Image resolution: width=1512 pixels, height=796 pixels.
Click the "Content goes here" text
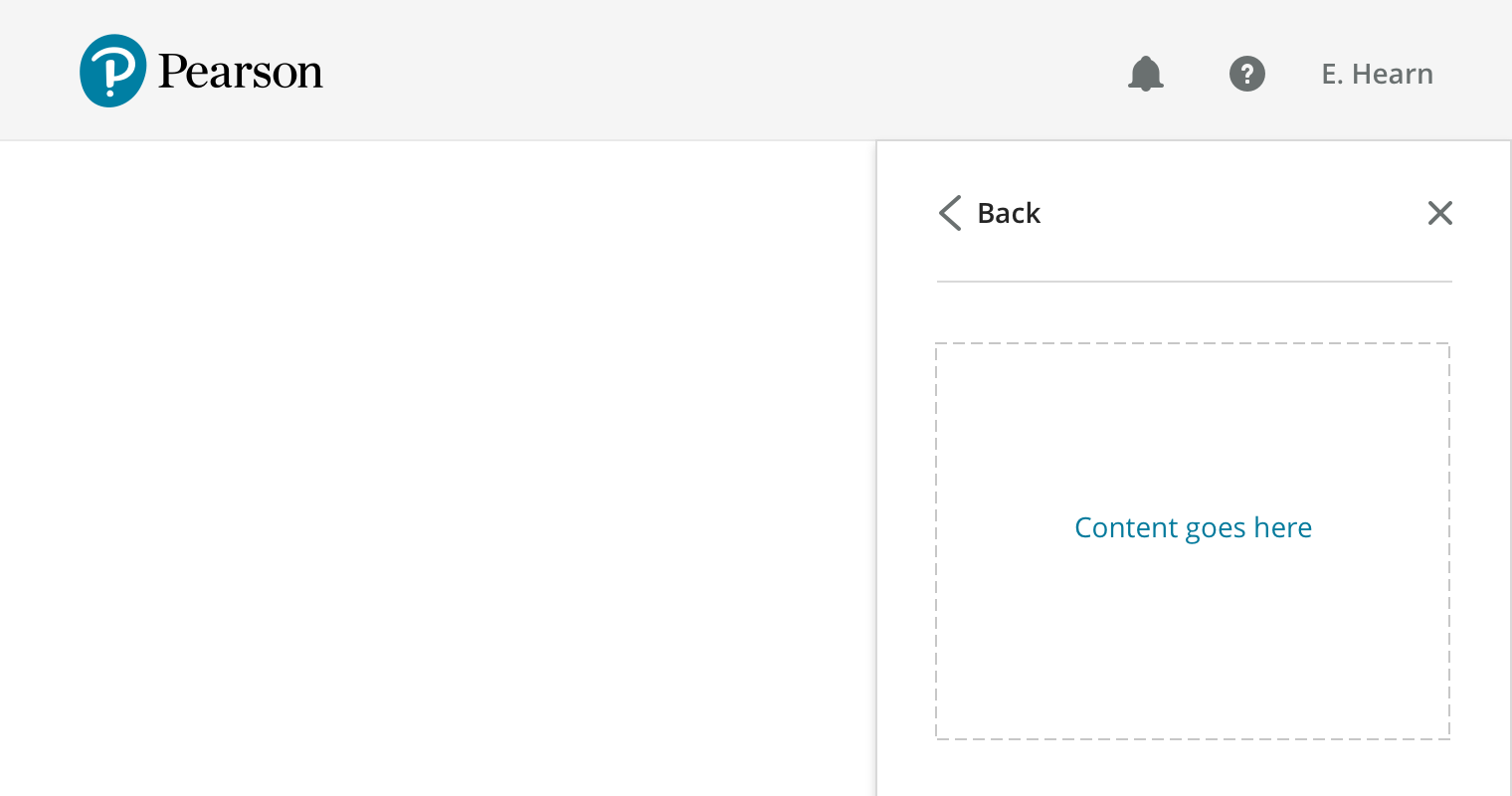point(1193,527)
